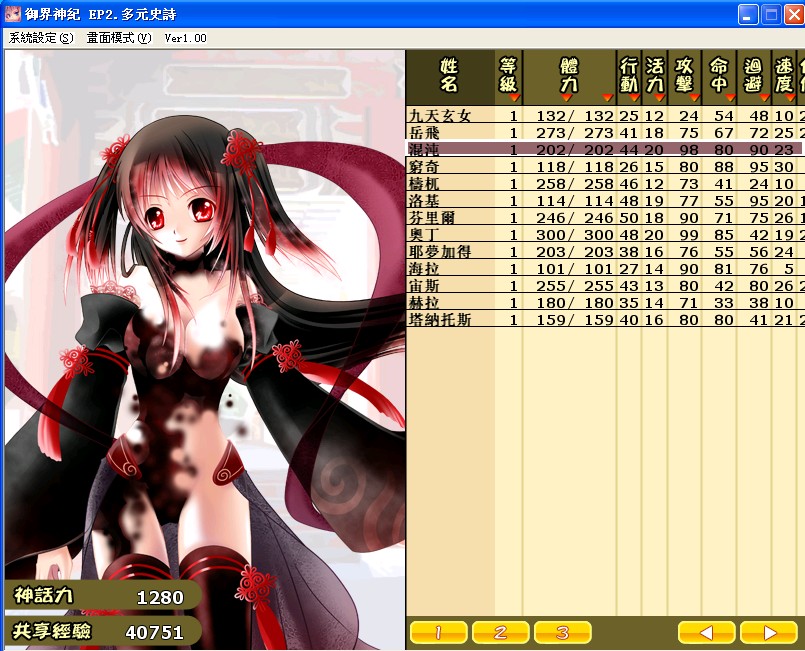Image resolution: width=805 pixels, height=651 pixels.
Task: Select the 赫拉 character row
Action: (x=605, y=302)
